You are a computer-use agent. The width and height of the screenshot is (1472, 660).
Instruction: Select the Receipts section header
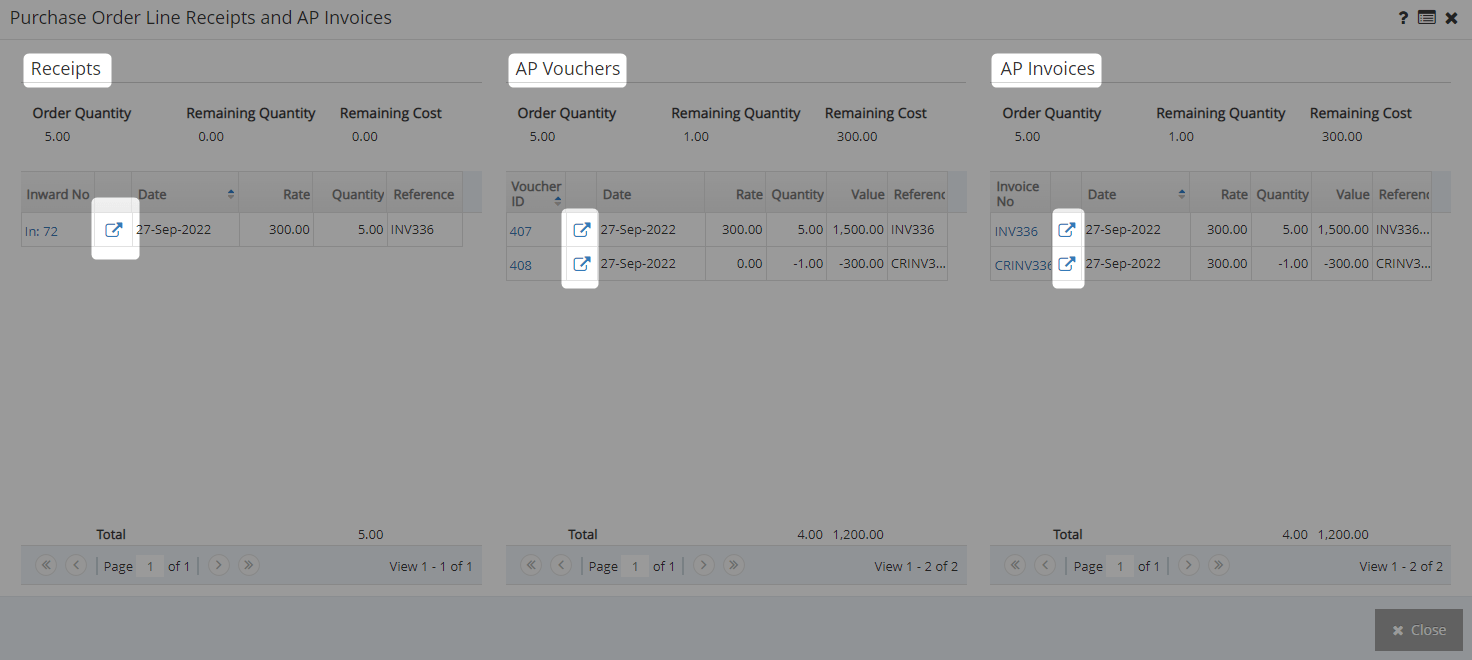pyautogui.click(x=66, y=69)
